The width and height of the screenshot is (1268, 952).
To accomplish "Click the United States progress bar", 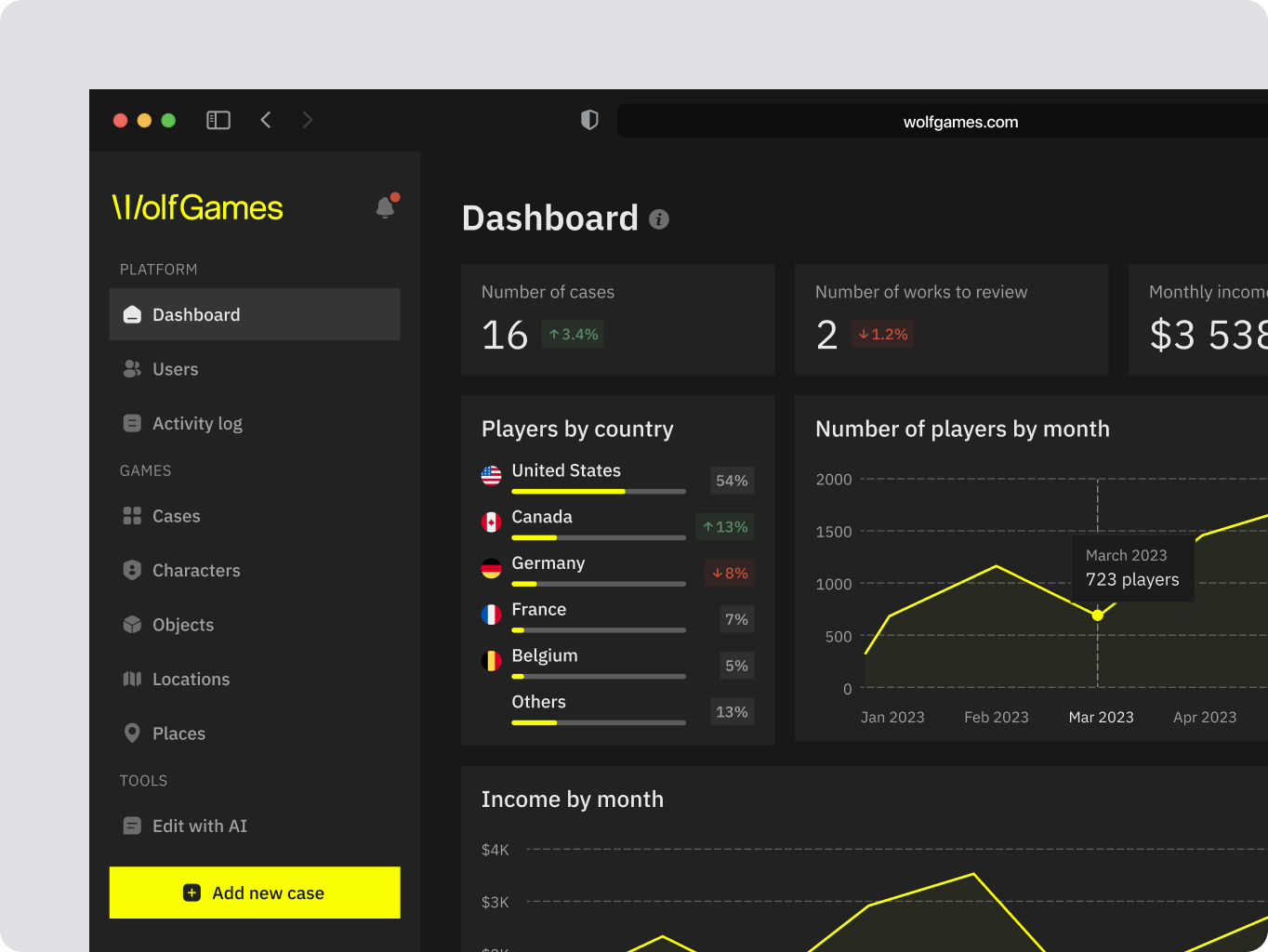I will point(598,491).
